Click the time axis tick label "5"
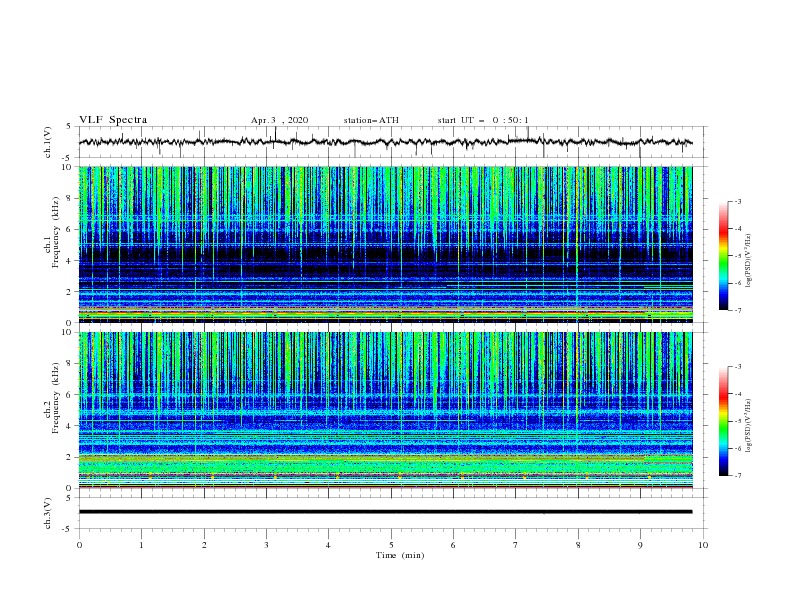Screen dimensions: 792x612 point(391,545)
